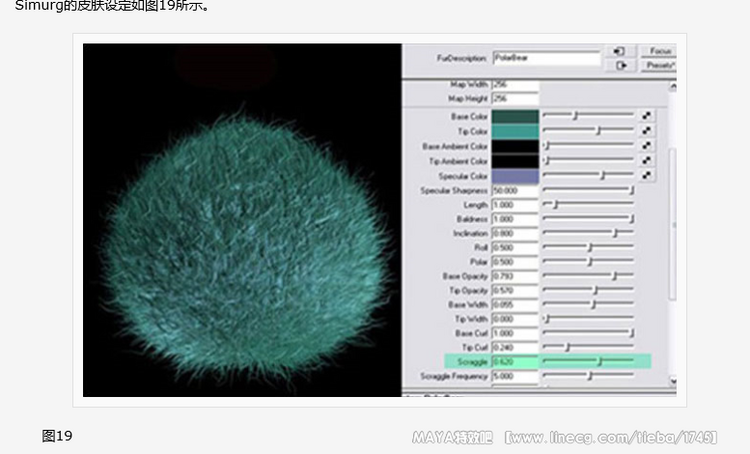
Task: Adjust the Base Color slider
Action: tap(588, 115)
